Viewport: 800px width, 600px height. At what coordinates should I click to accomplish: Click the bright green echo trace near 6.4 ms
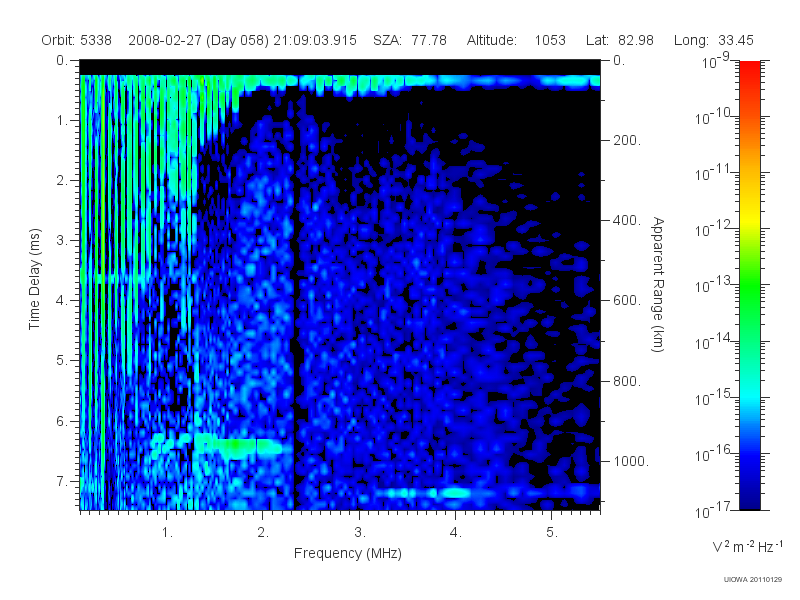237,446
